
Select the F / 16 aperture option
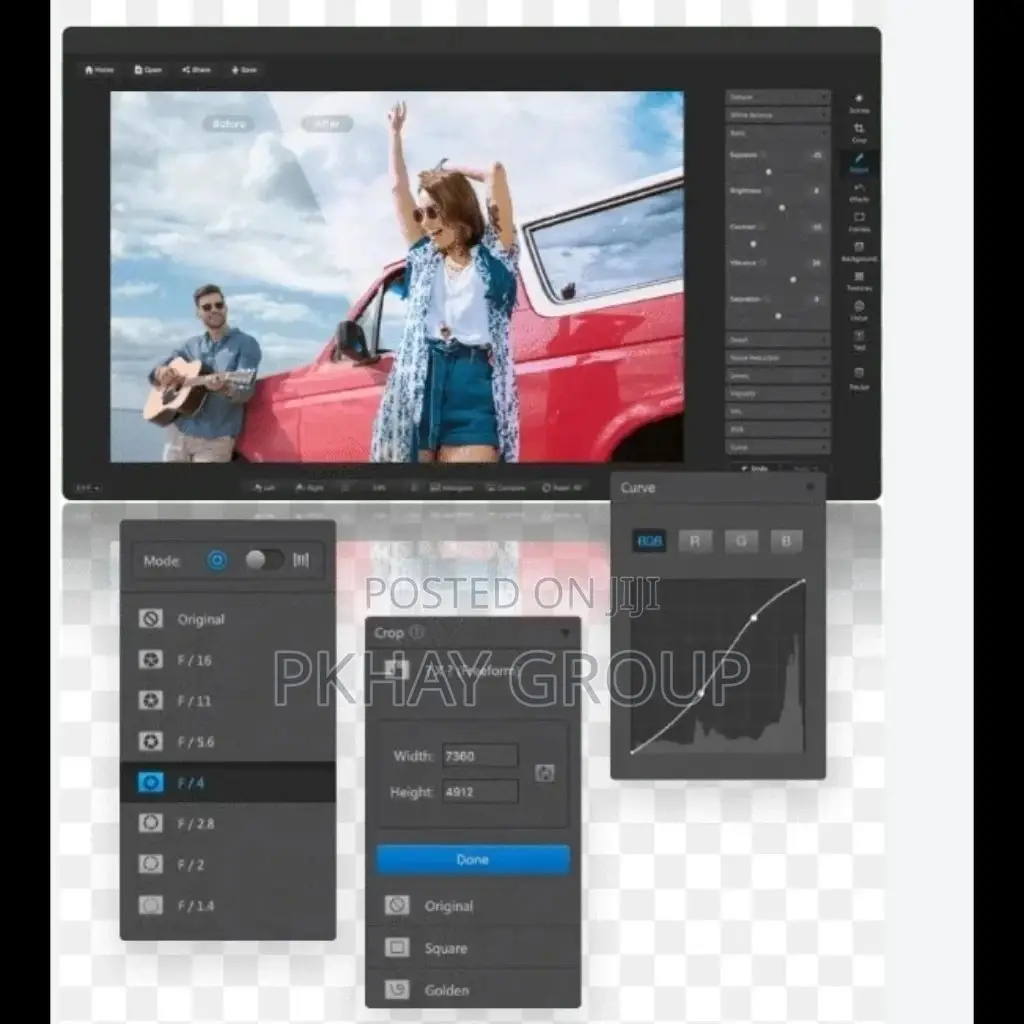coord(228,660)
